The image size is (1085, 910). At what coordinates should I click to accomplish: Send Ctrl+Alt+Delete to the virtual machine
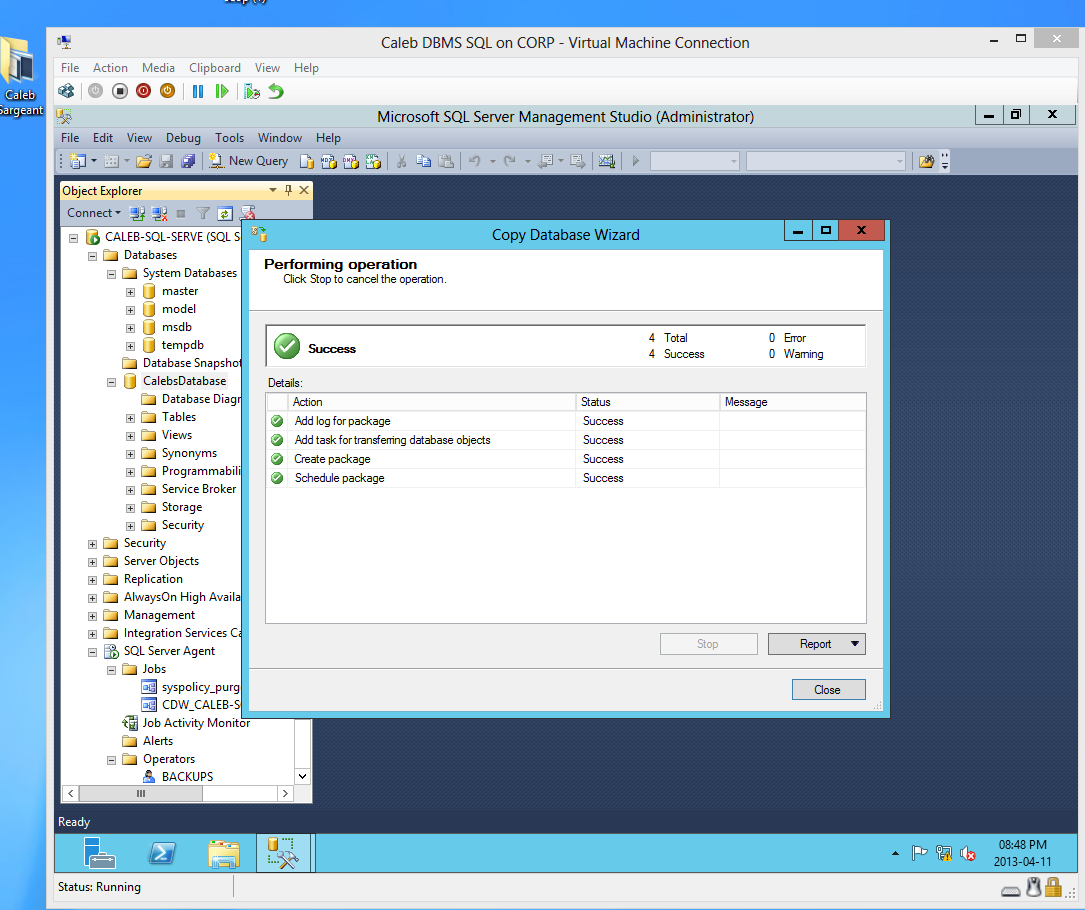66,91
